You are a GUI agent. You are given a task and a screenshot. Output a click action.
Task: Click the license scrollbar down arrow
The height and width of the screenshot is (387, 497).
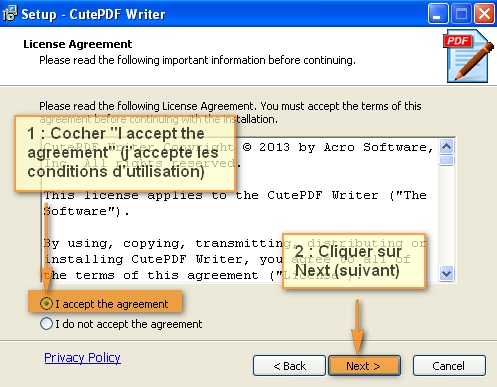(446, 274)
